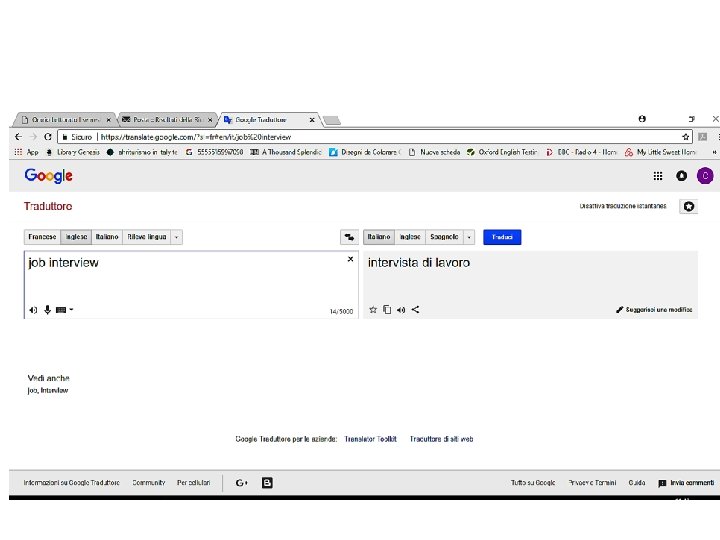Share the translation
Viewport: 720px width, 540px height.
pos(415,309)
